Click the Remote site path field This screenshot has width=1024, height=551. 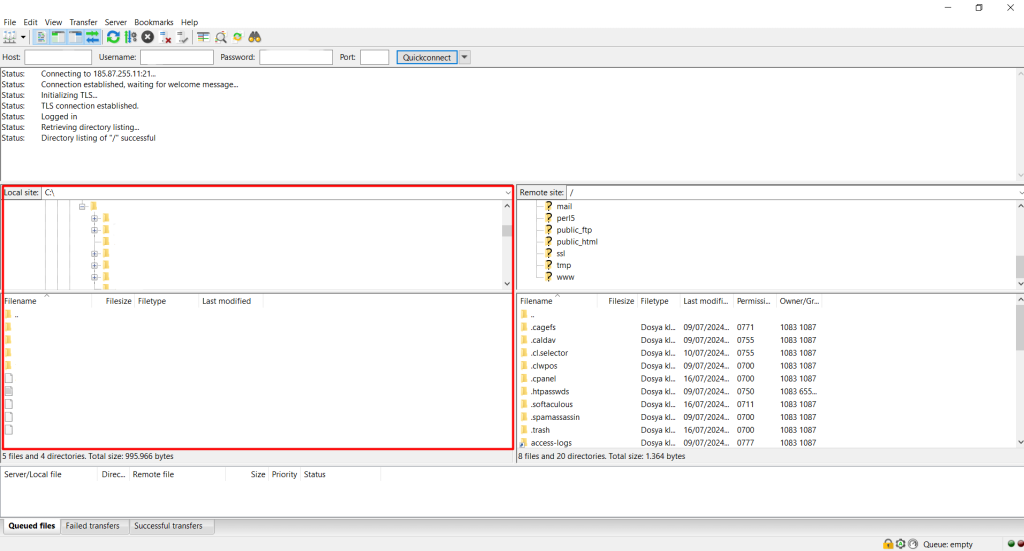tap(793, 193)
